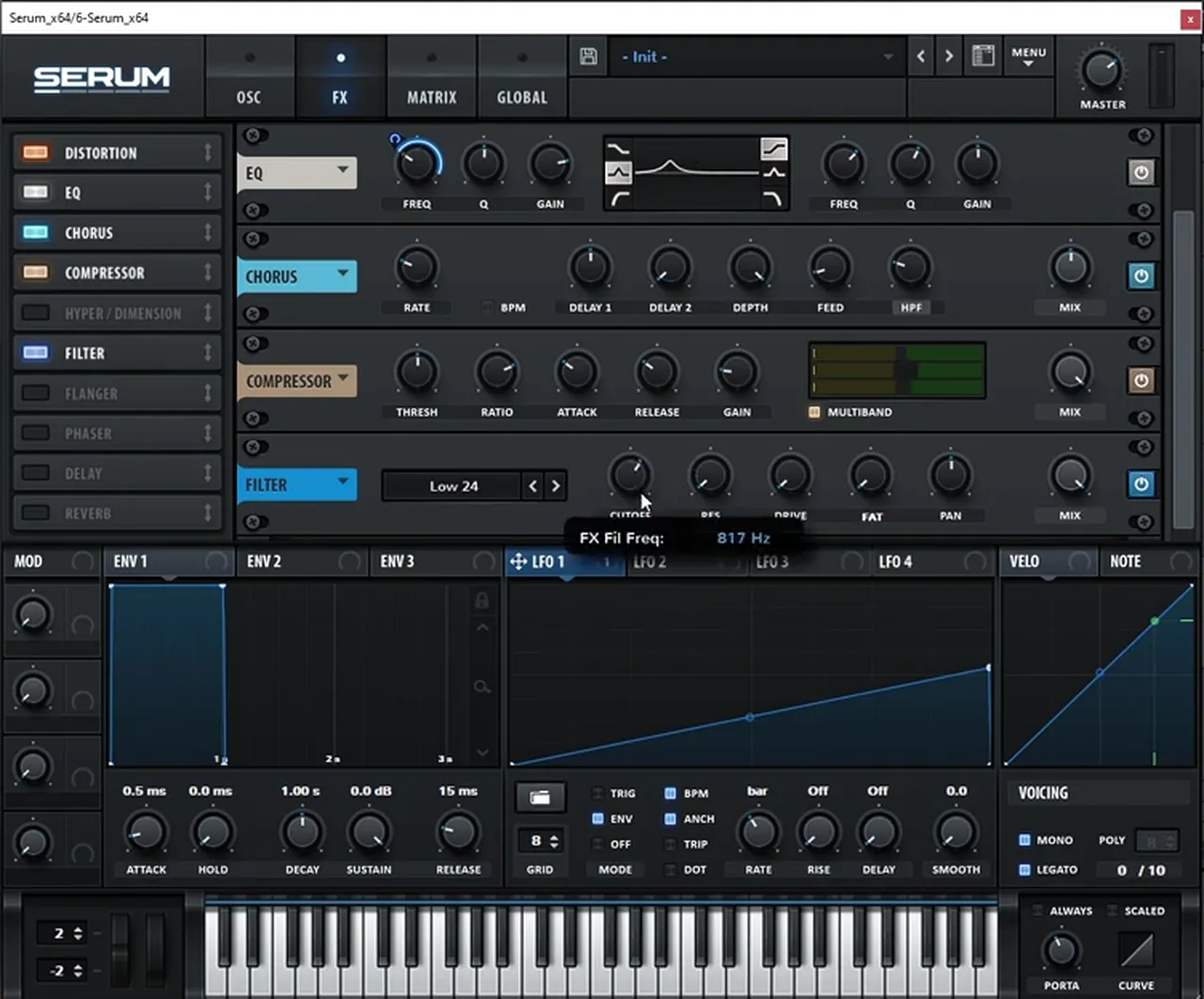Select the ENV 2 tab
The width and height of the screenshot is (1204, 999).
pos(300,562)
